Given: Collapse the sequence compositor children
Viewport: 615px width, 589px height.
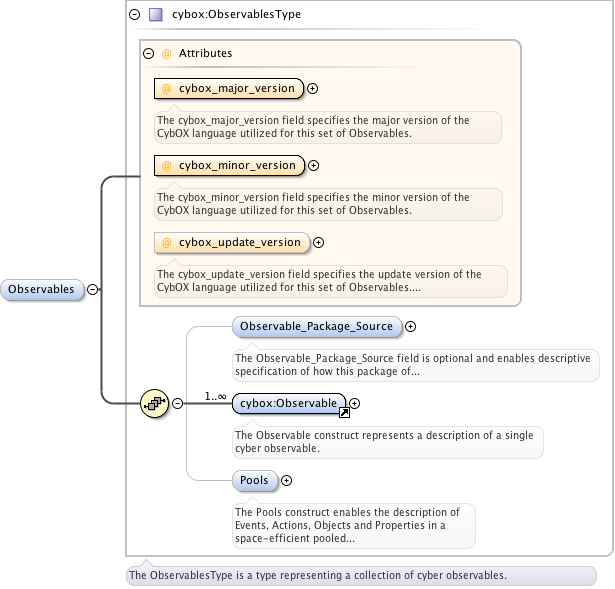Looking at the screenshot, I should click(x=177, y=403).
